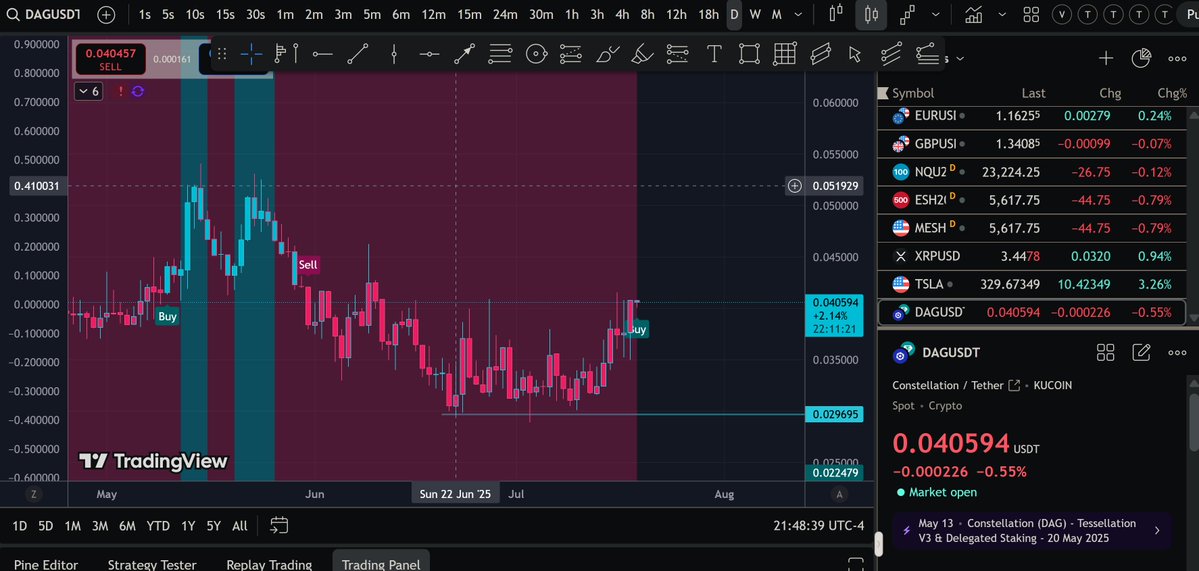Choose the vertical line drawing tool

394,54
